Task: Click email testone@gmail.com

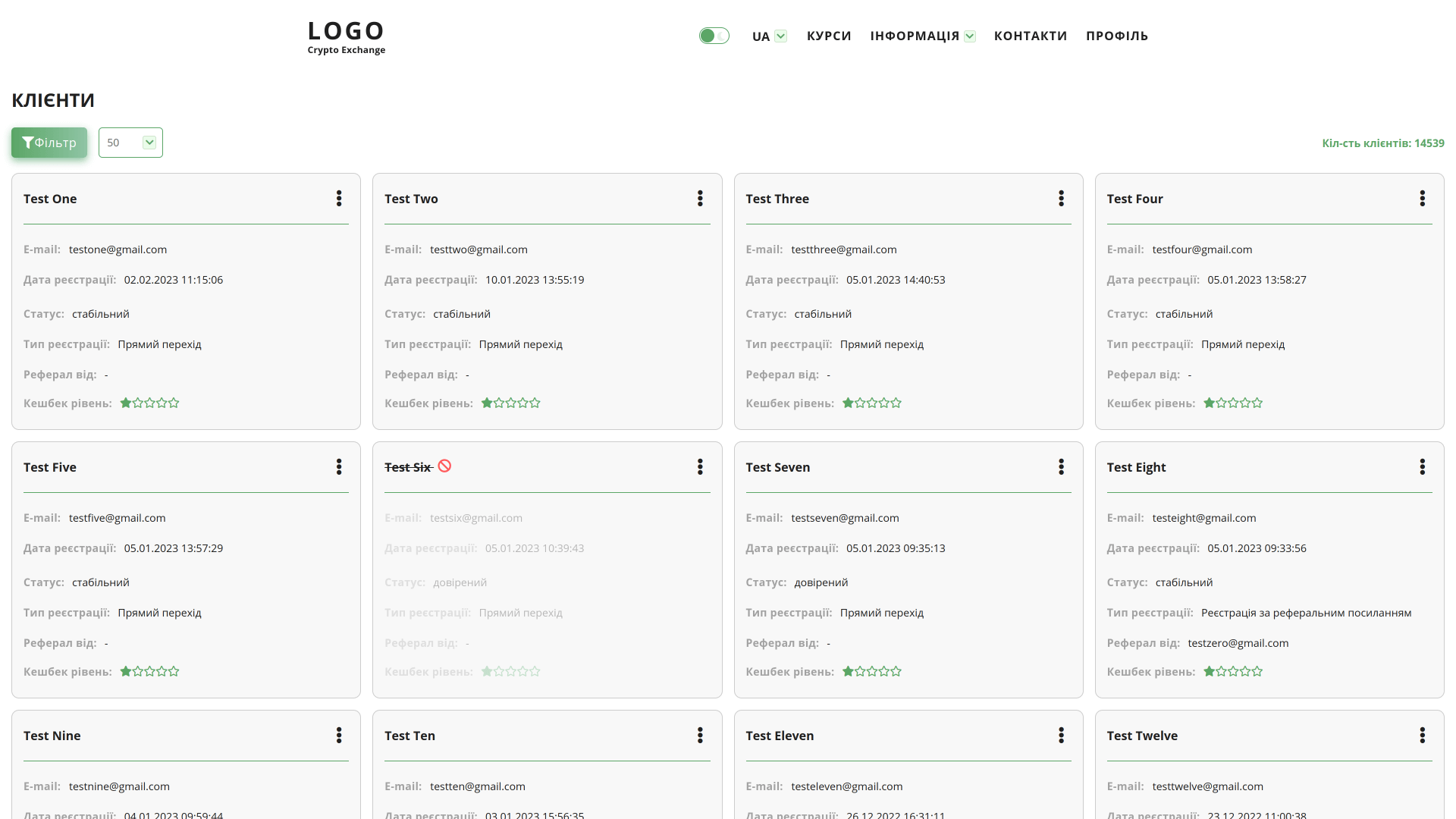Action: (118, 249)
